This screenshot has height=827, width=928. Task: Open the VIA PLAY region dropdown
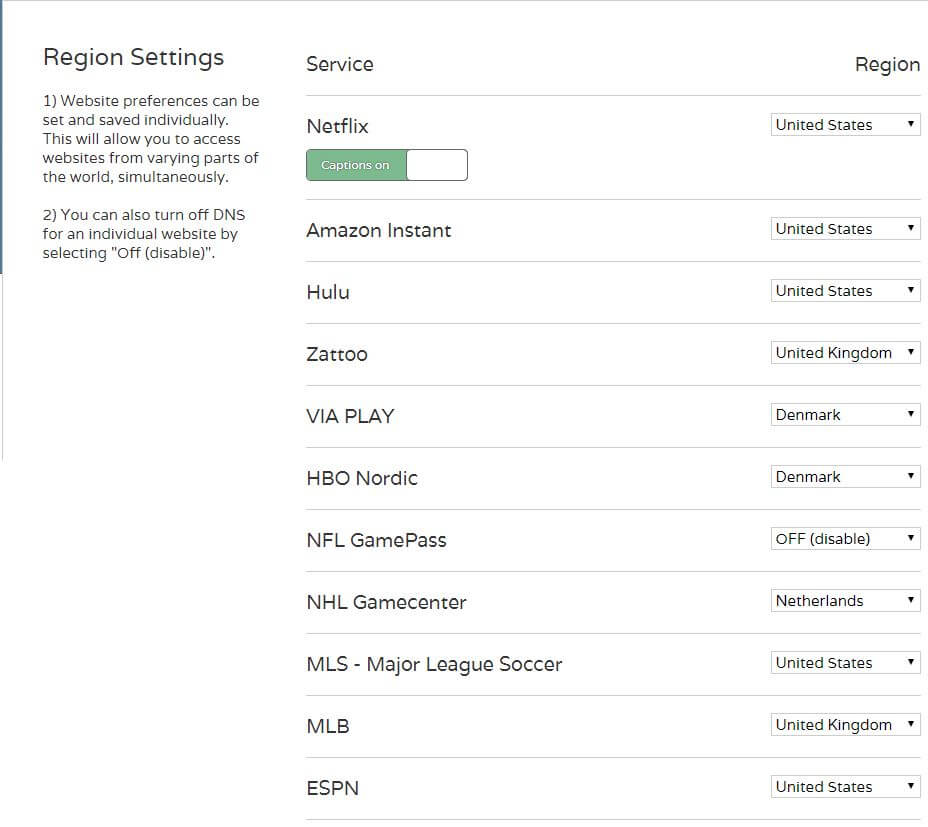click(845, 414)
